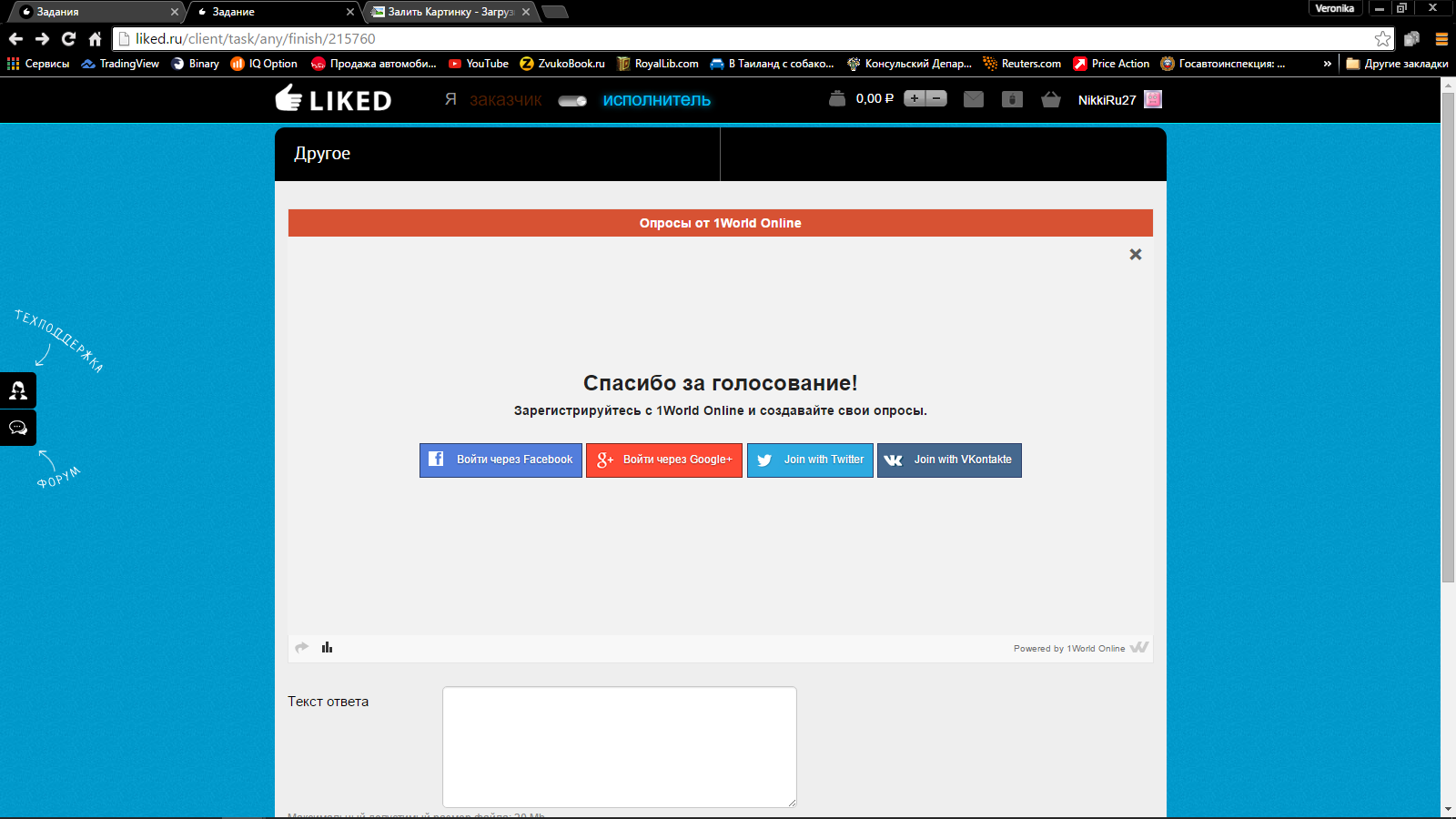1456x819 pixels.
Task: Click the pink user avatar
Action: point(1153,99)
